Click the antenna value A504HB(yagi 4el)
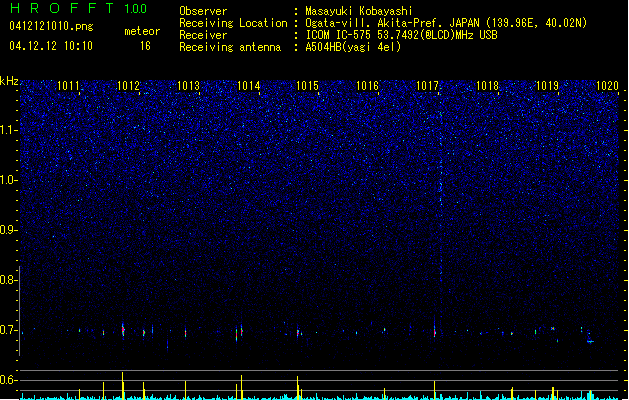This screenshot has height=400, width=629. [353, 47]
